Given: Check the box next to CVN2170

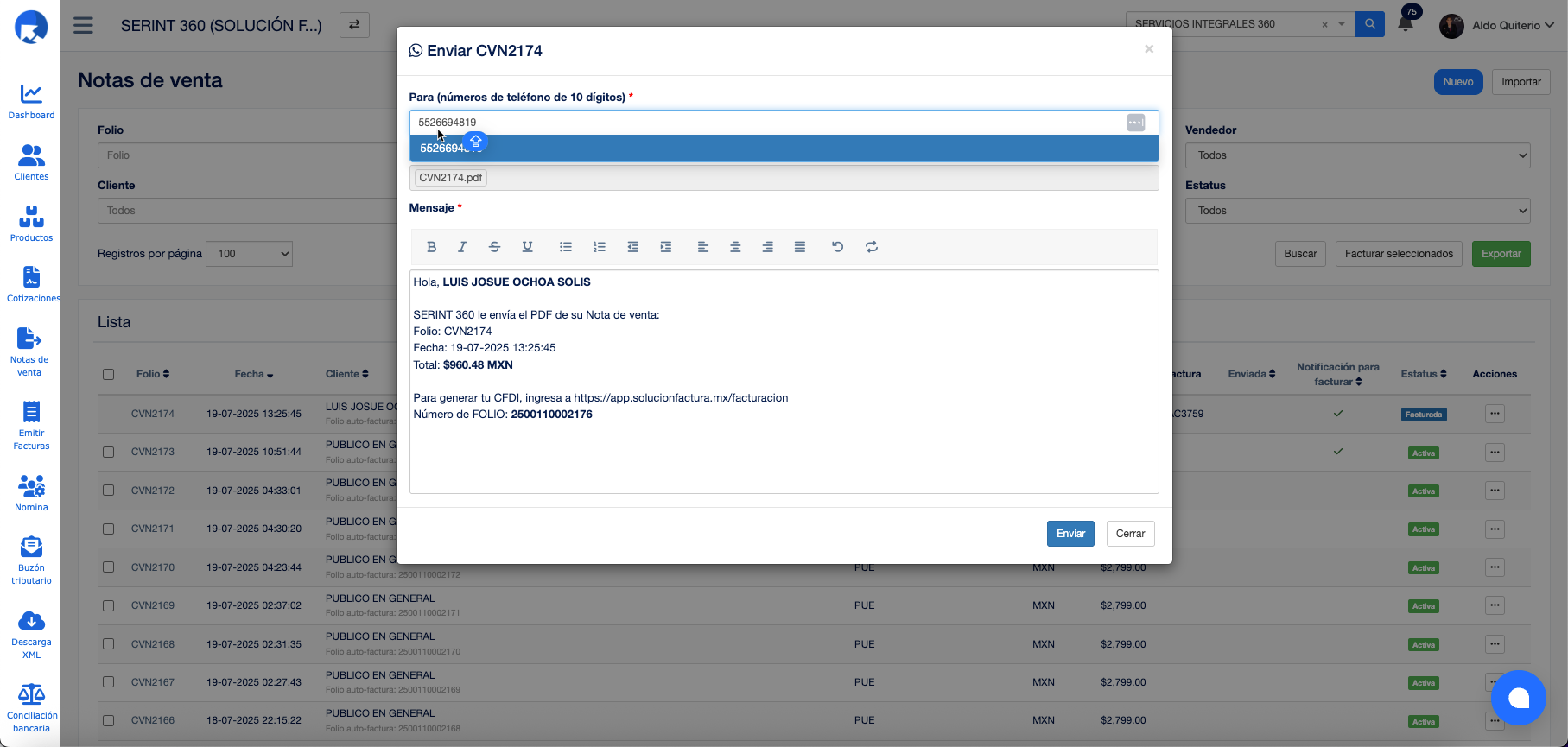Looking at the screenshot, I should pyautogui.click(x=108, y=567).
